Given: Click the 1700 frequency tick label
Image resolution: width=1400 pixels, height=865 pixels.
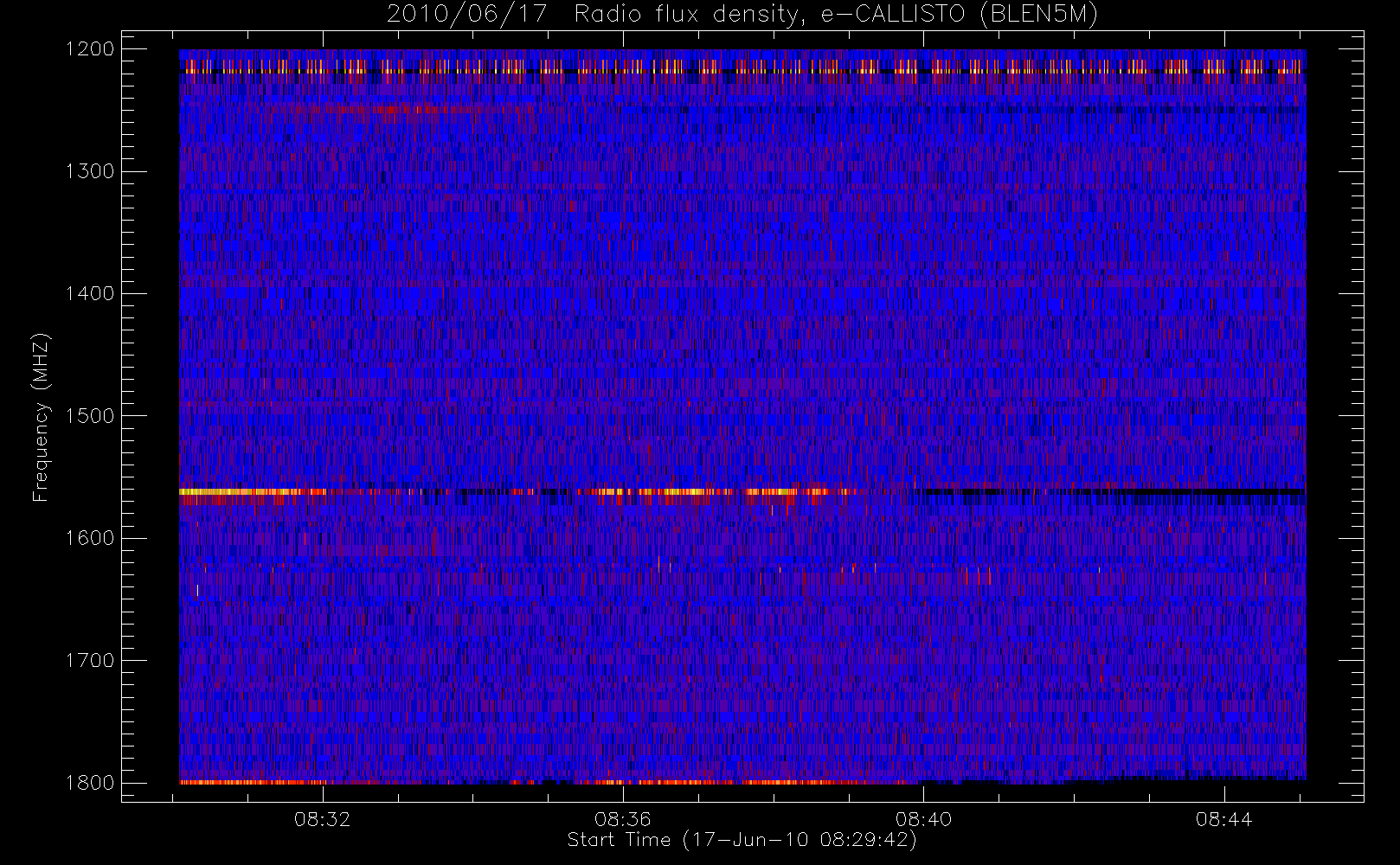Looking at the screenshot, I should point(90,661).
